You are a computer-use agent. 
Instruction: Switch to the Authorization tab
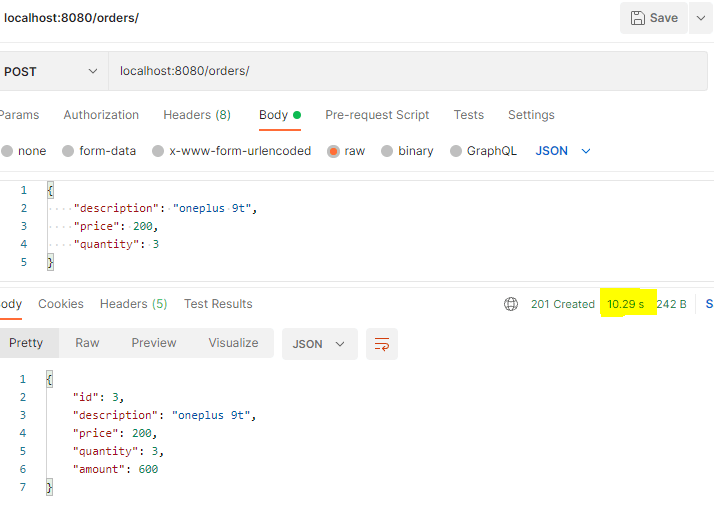(101, 115)
